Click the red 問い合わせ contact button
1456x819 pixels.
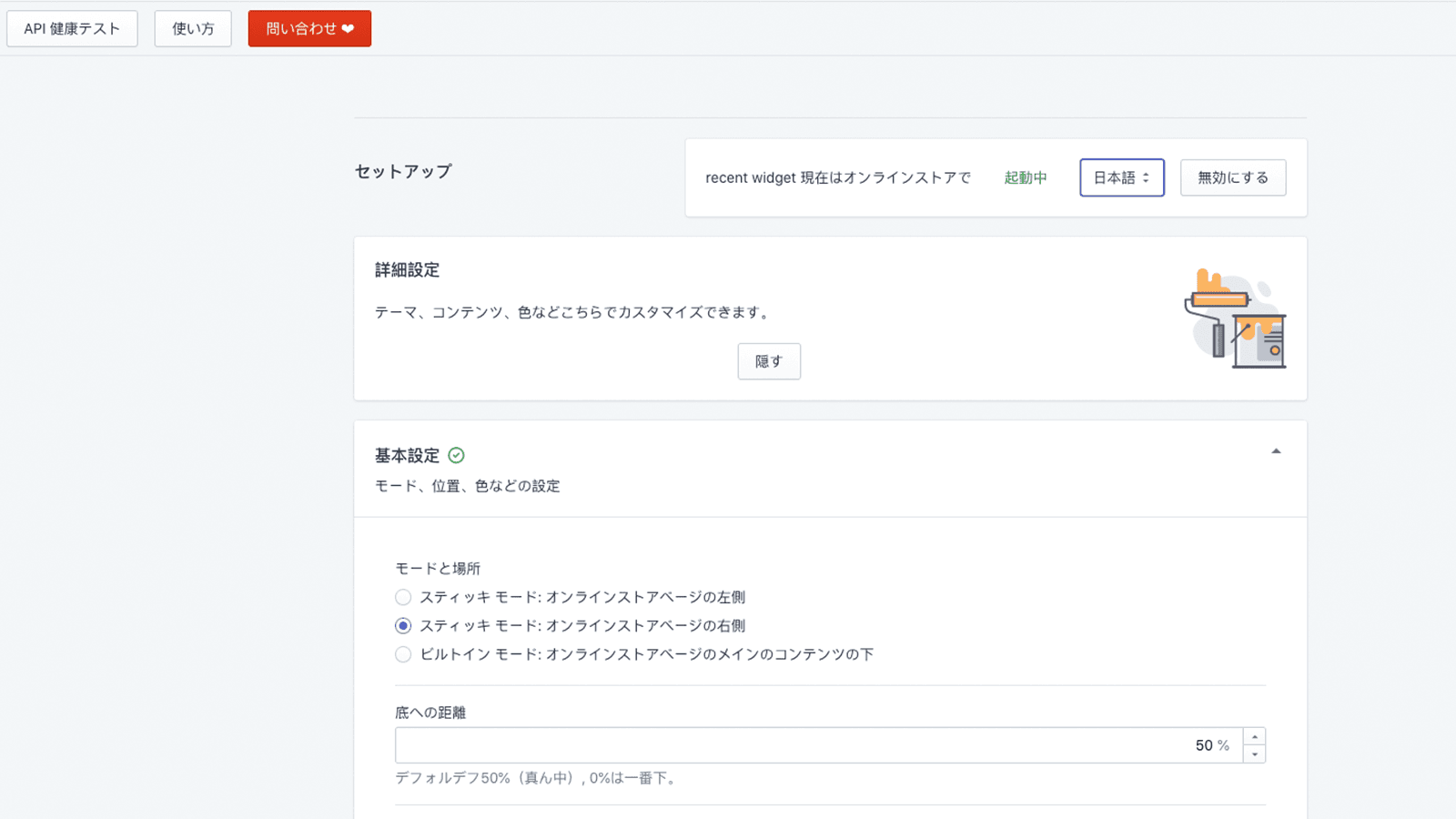(x=309, y=28)
